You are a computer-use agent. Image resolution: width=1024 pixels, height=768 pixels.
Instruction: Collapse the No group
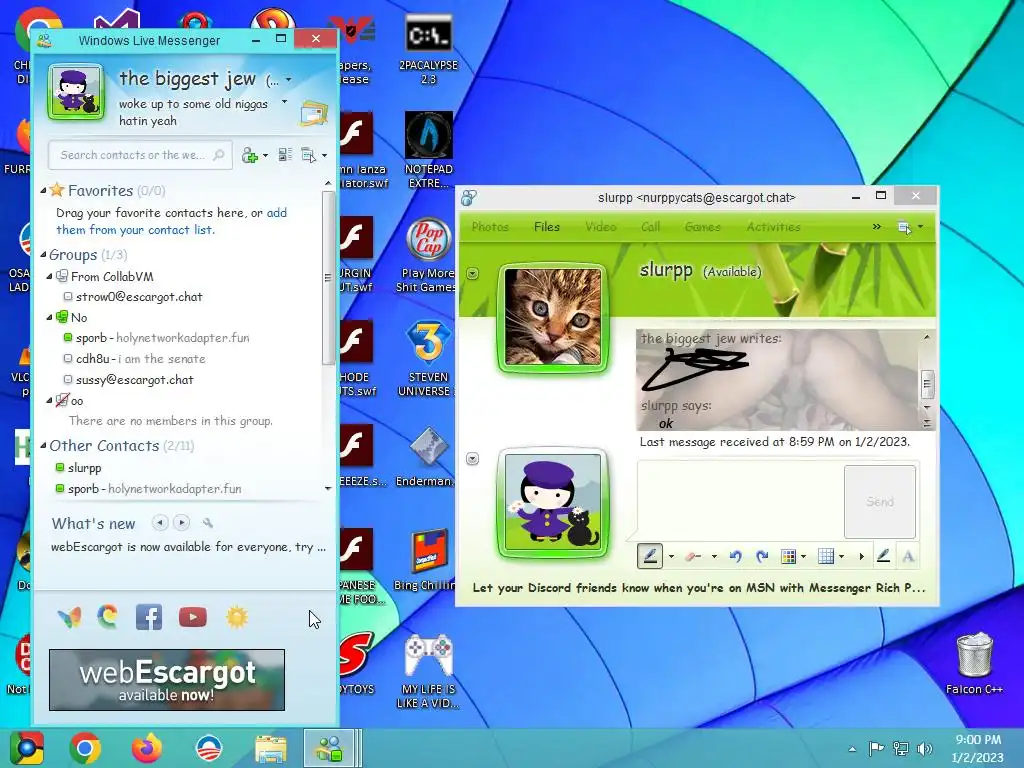point(50,317)
